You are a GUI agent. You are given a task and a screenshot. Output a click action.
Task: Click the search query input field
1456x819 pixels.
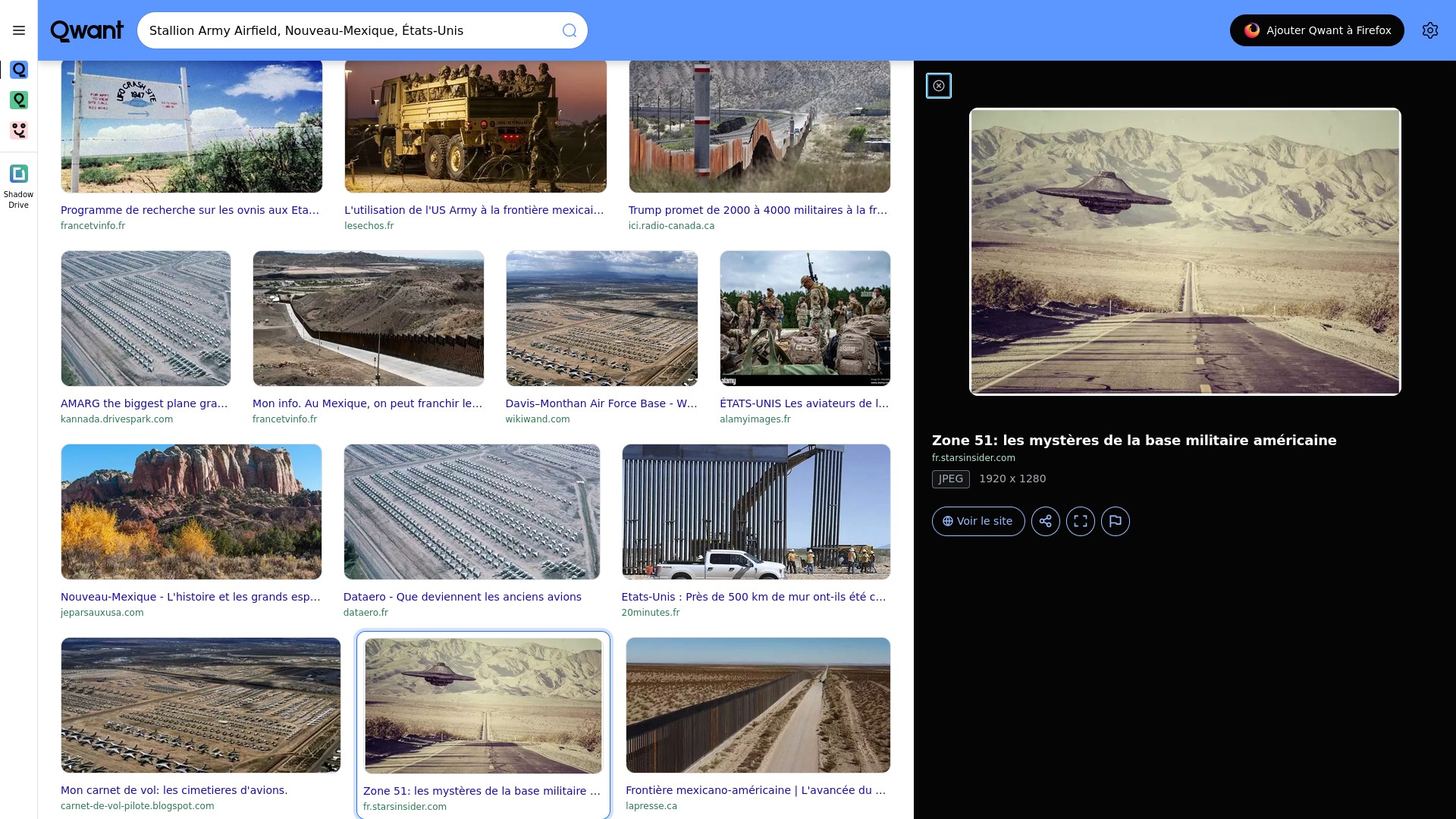(x=349, y=30)
